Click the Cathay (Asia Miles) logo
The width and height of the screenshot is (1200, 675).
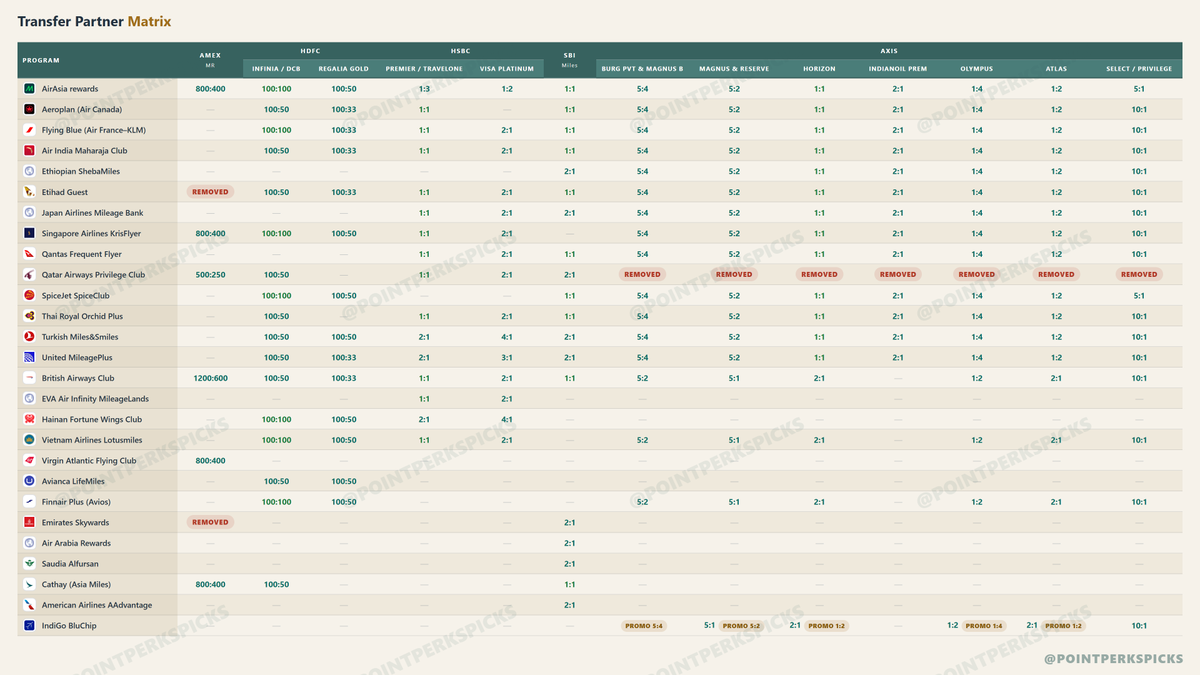click(30, 584)
